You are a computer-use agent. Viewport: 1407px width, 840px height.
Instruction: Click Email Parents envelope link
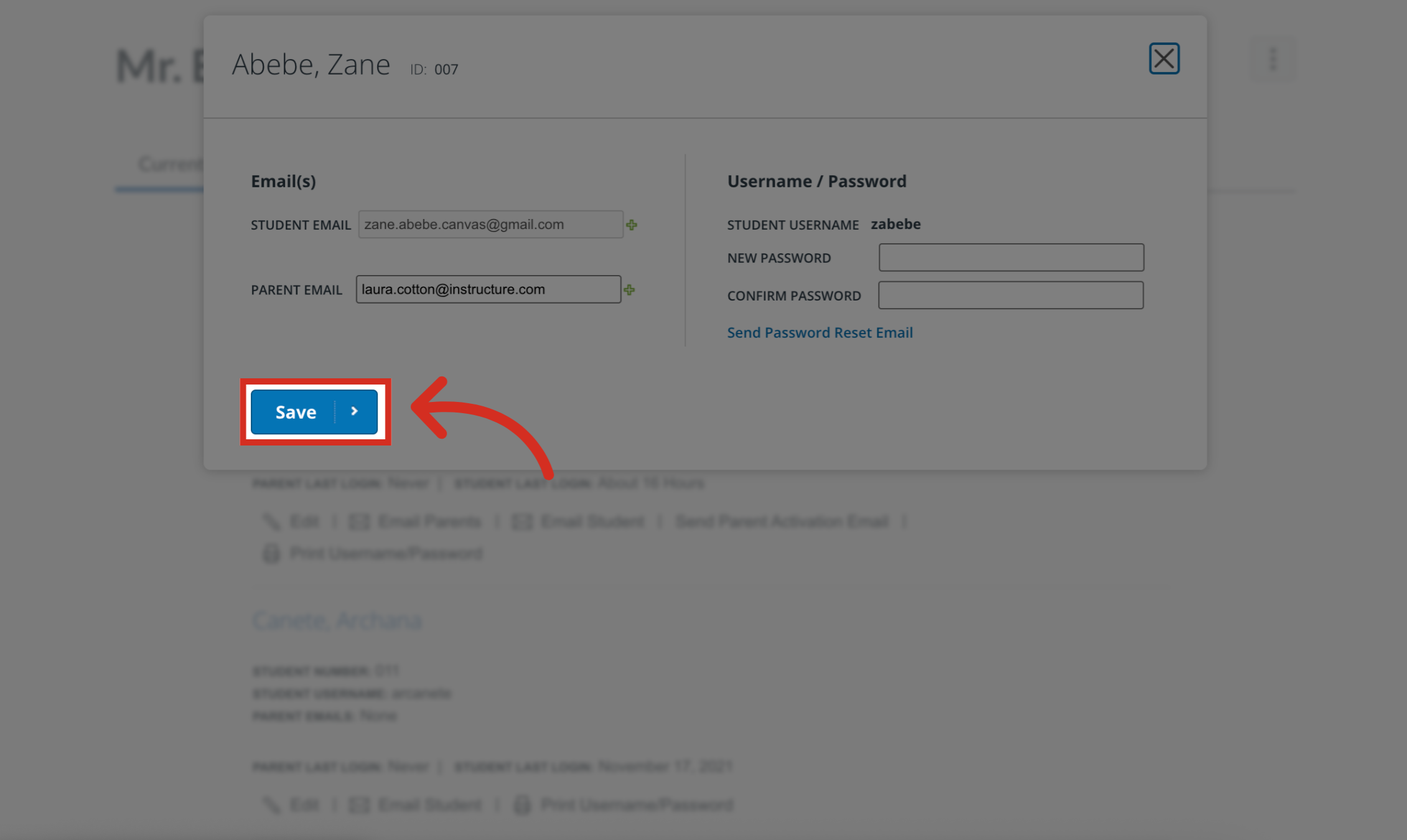(416, 521)
